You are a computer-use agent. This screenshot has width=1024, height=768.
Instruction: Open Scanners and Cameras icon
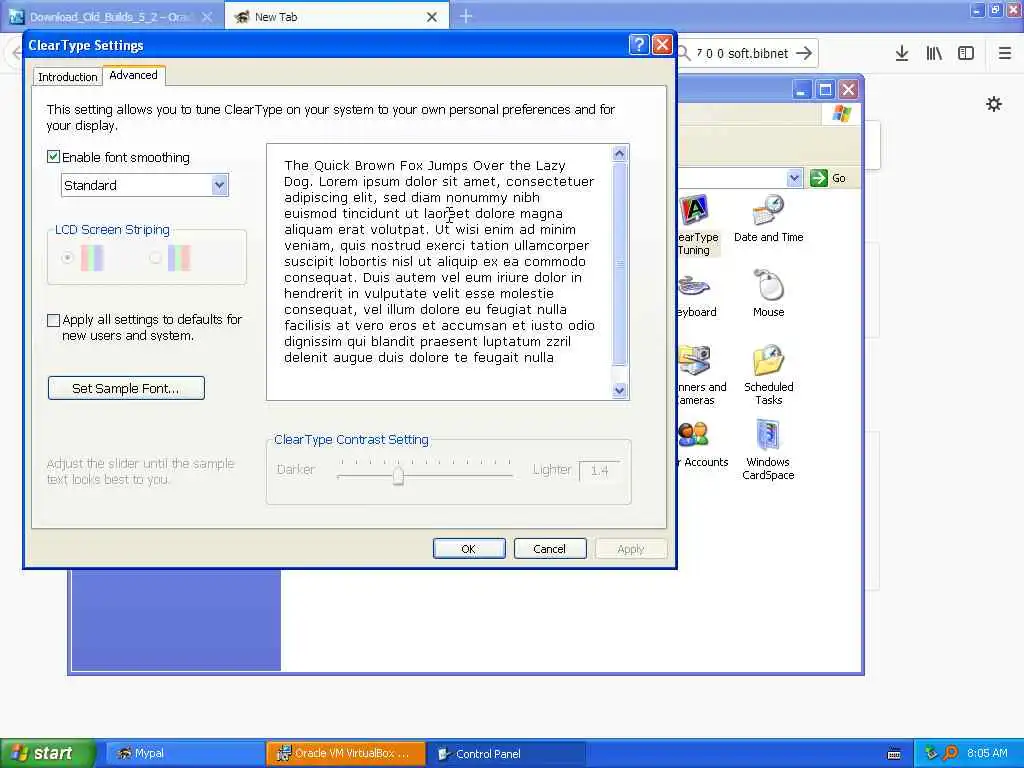click(700, 375)
